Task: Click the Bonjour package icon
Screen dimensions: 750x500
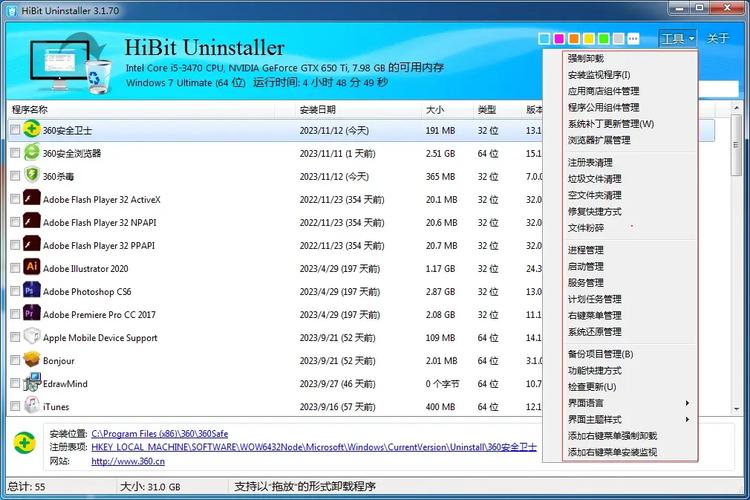Action: point(32,359)
